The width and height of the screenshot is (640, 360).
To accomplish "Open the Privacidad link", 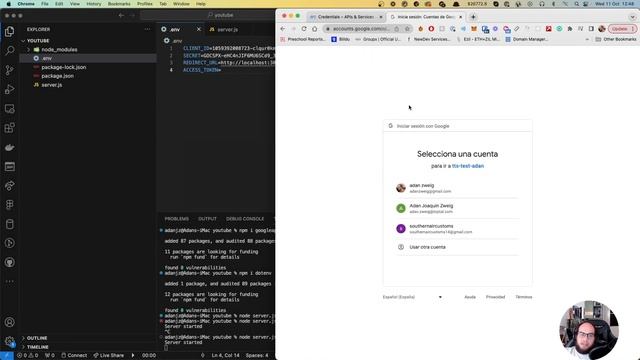I will pyautogui.click(x=495, y=297).
